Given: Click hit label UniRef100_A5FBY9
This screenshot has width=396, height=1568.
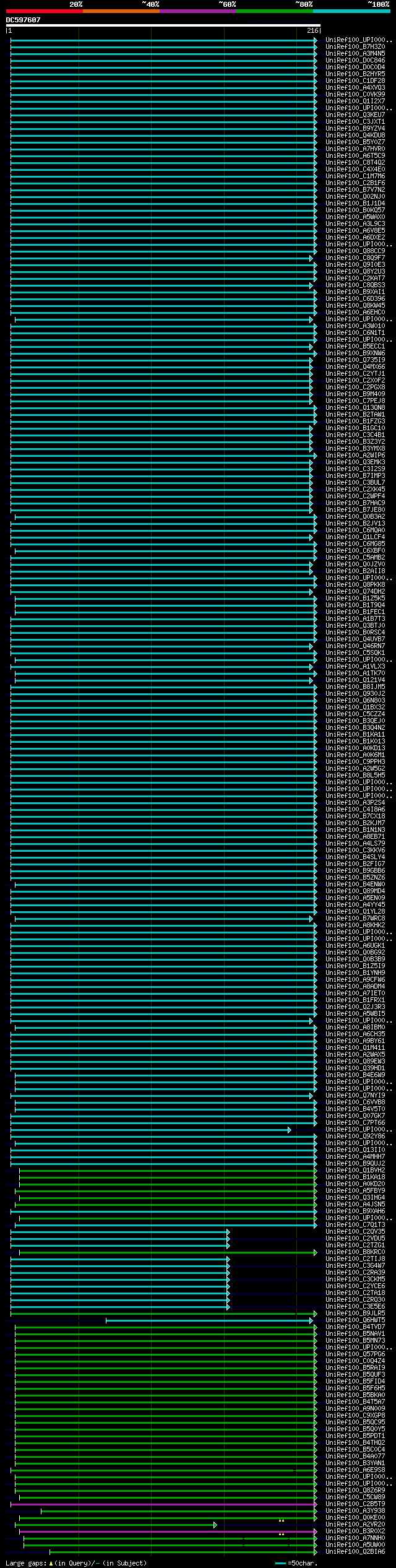Looking at the screenshot, I should coord(355,1190).
